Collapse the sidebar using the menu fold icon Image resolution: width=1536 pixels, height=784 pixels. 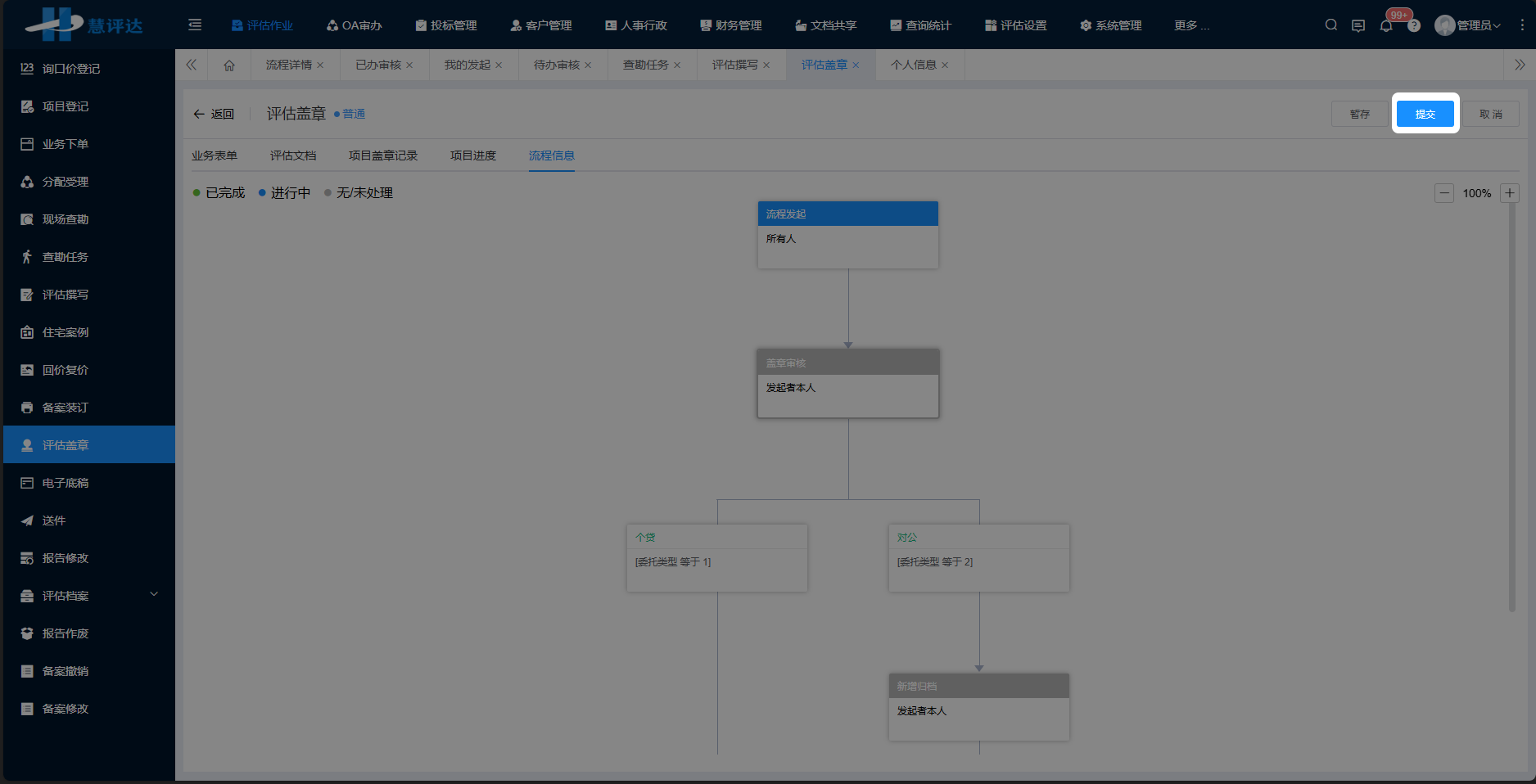[195, 25]
